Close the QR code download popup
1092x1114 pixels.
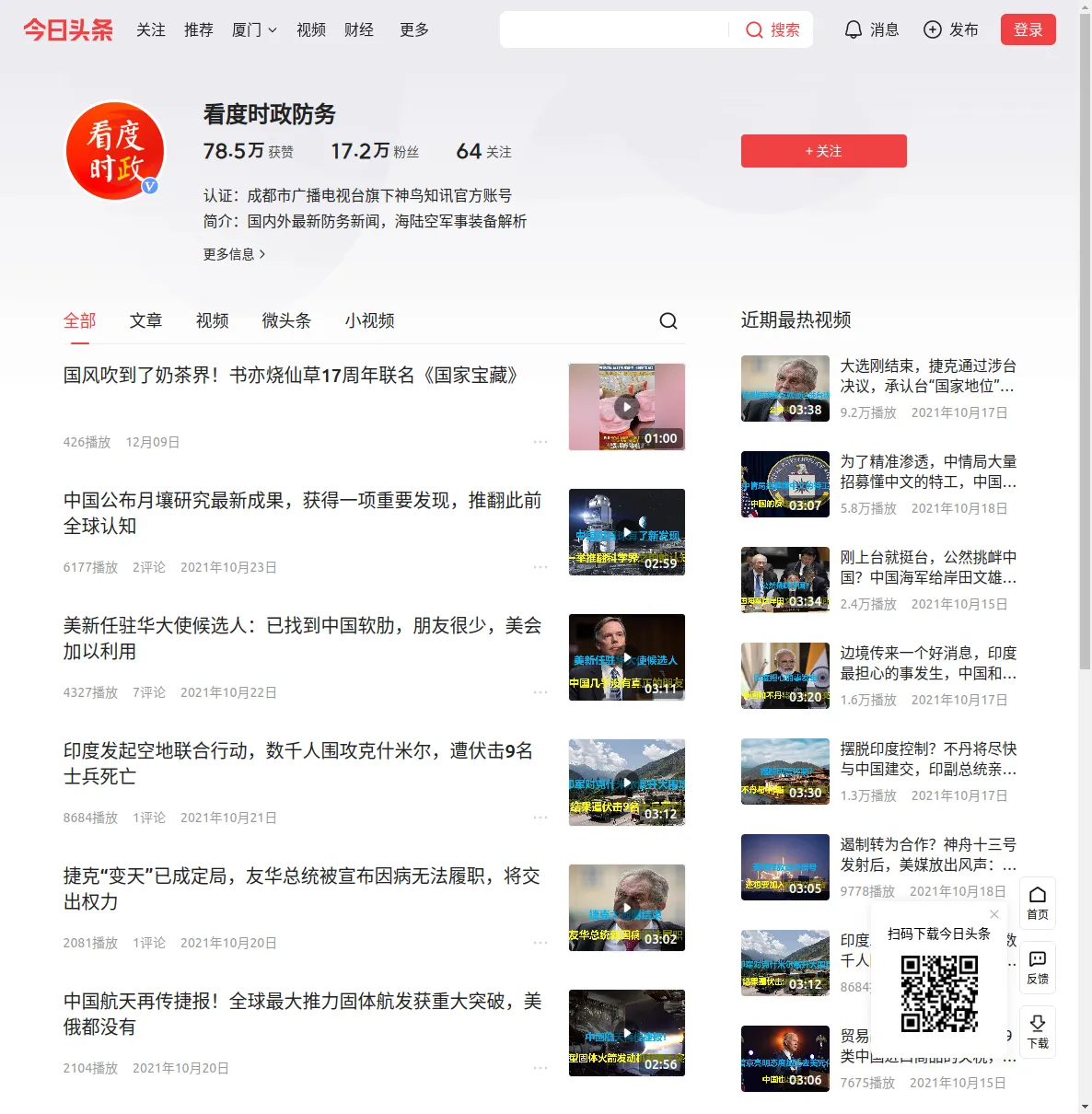994,914
